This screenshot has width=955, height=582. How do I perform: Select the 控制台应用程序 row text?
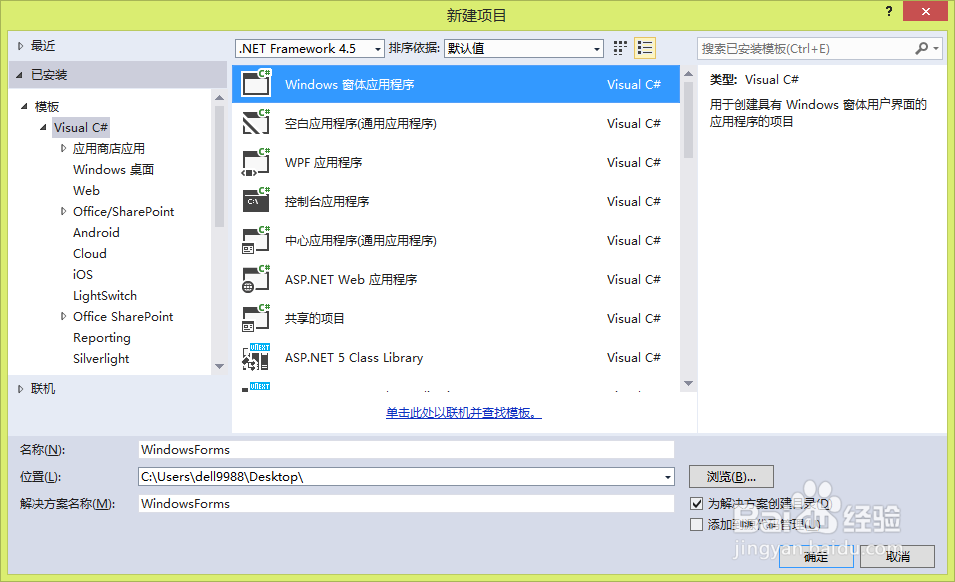click(326, 201)
